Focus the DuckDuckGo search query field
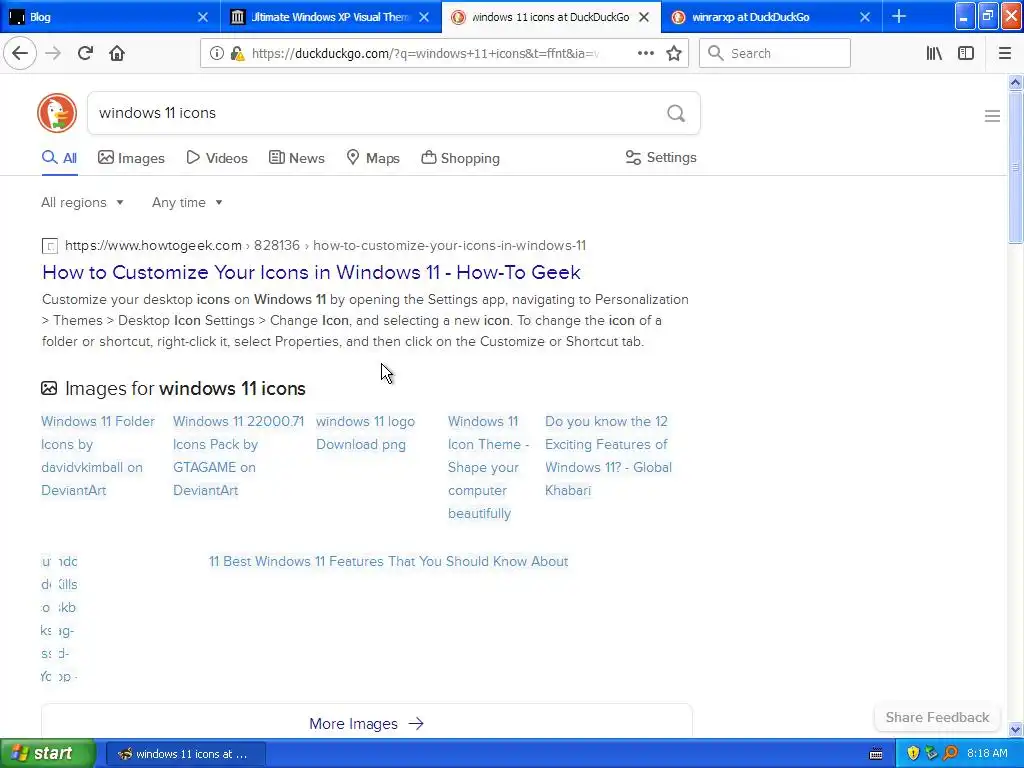Screen dimensions: 1024x768 (x=376, y=113)
